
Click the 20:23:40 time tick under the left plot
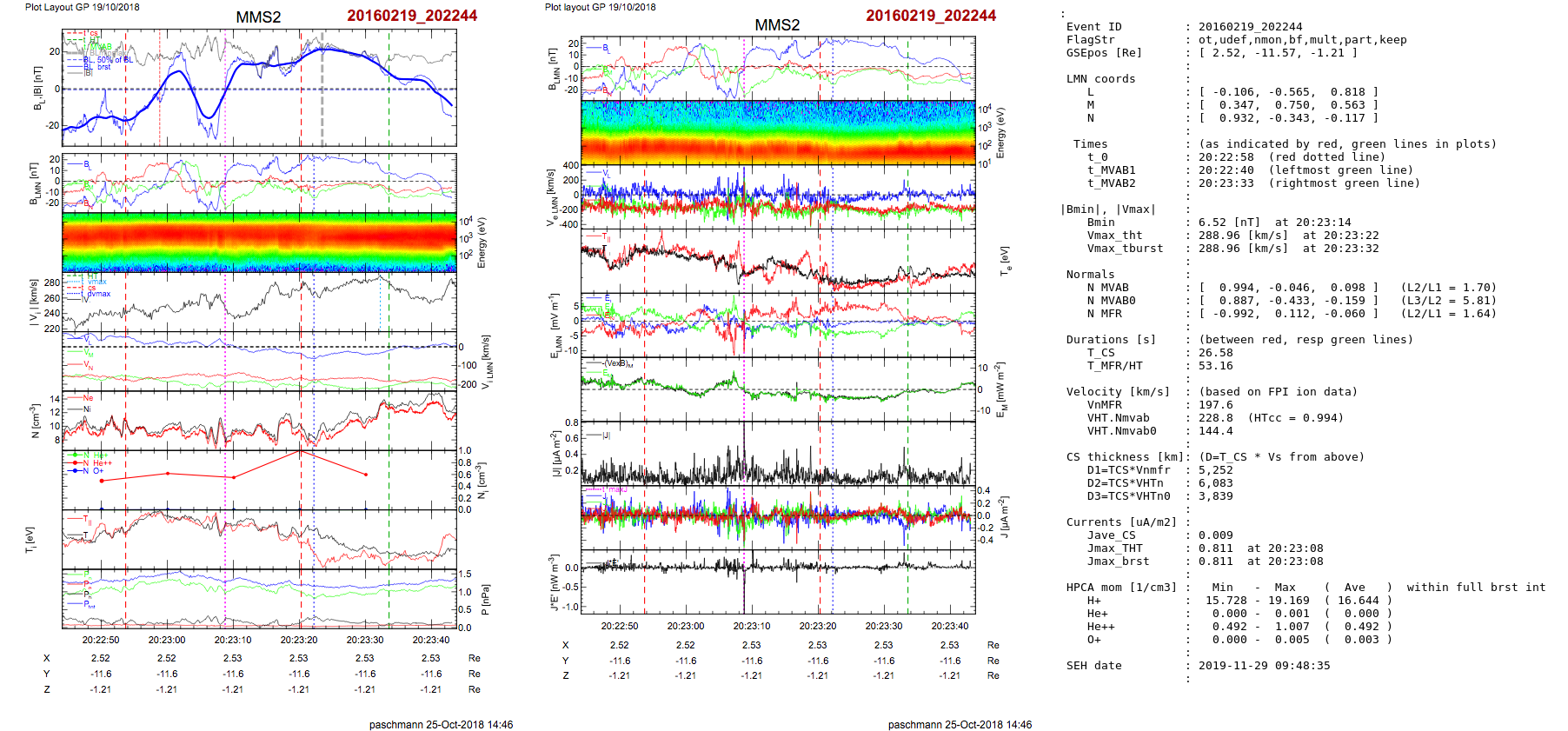[431, 640]
